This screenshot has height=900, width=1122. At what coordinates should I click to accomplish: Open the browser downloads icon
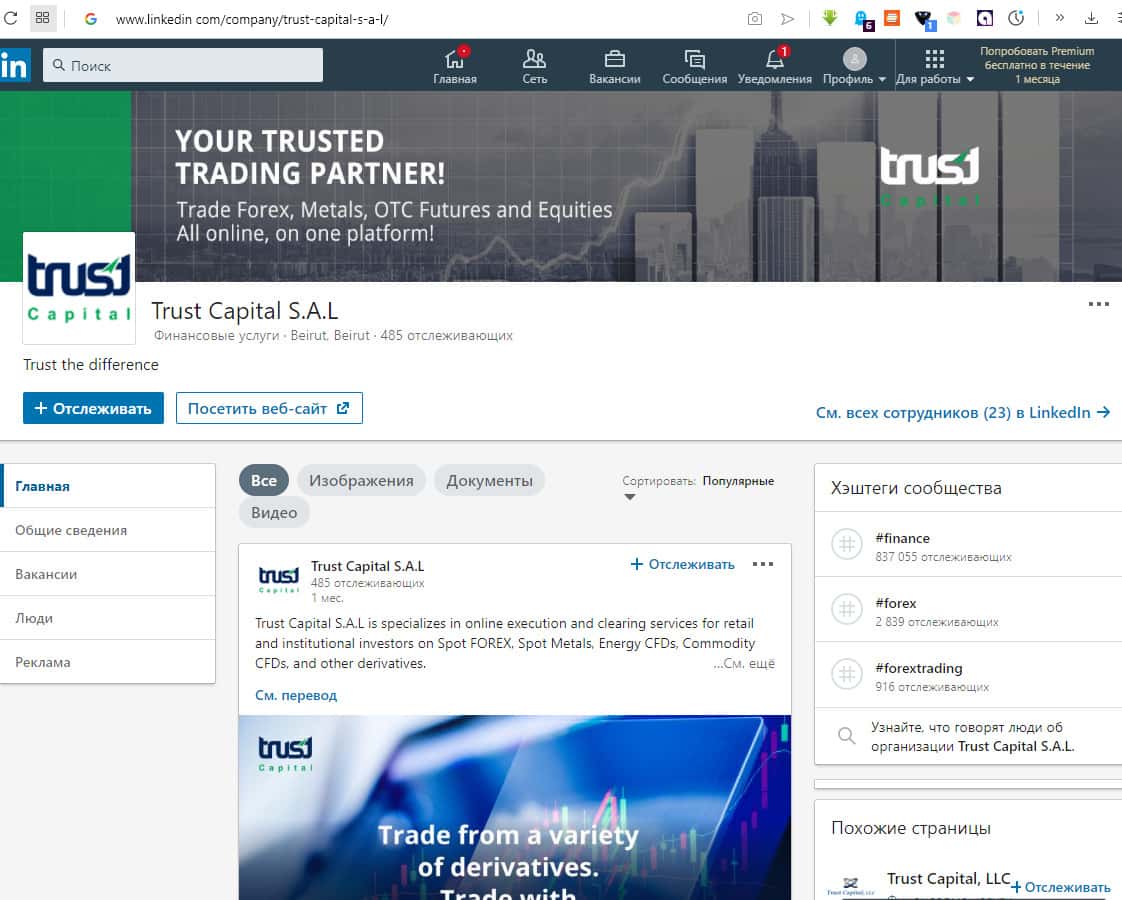[1091, 19]
